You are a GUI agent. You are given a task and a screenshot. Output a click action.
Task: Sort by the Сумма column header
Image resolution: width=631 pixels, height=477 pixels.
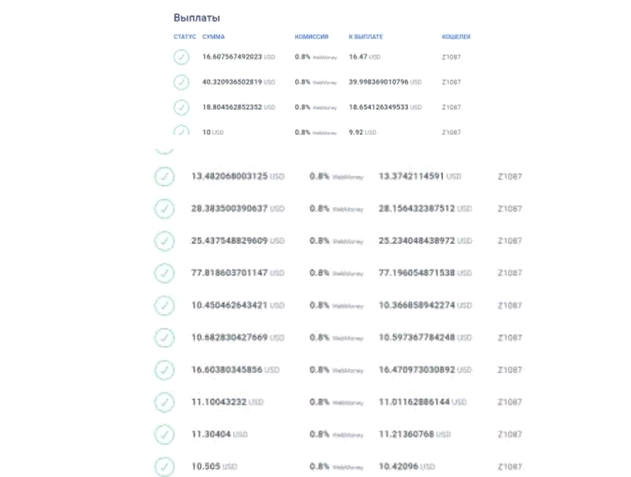pyautogui.click(x=213, y=37)
